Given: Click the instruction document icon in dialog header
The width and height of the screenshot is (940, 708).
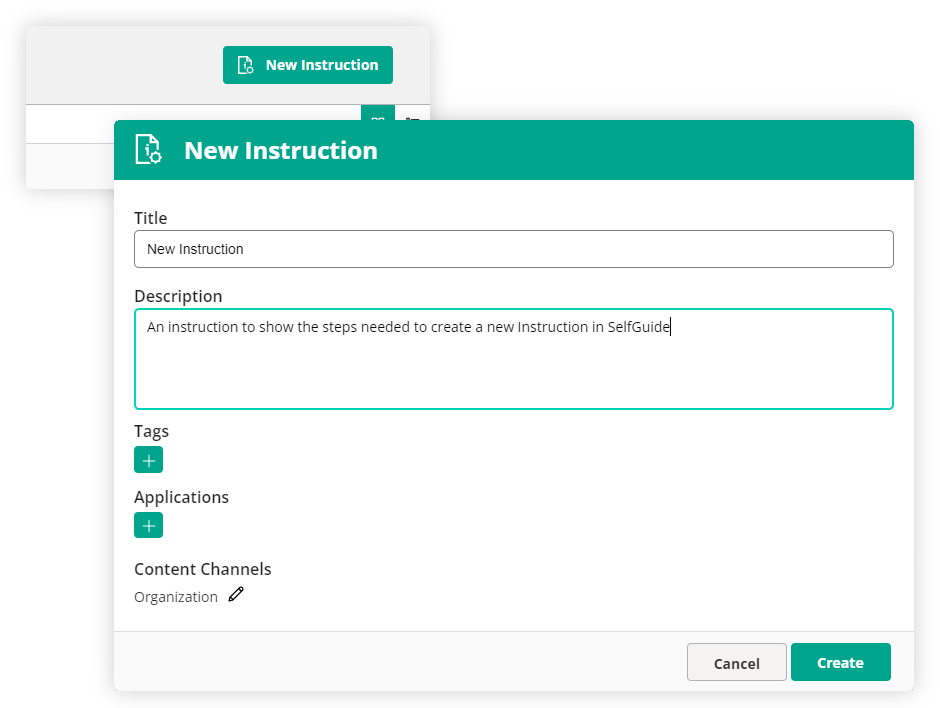Looking at the screenshot, I should click(147, 149).
